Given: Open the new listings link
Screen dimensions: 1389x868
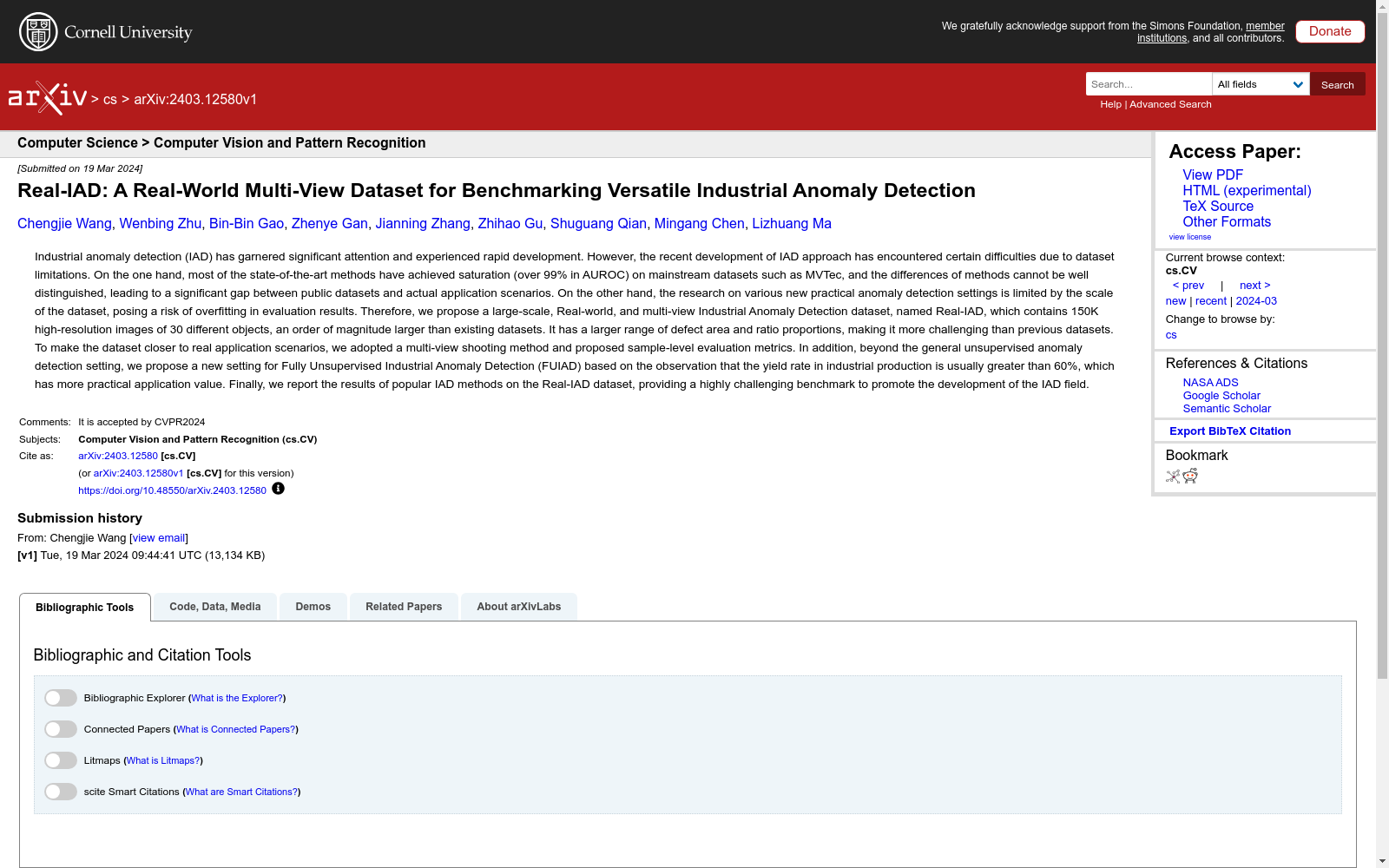Looking at the screenshot, I should [1175, 301].
